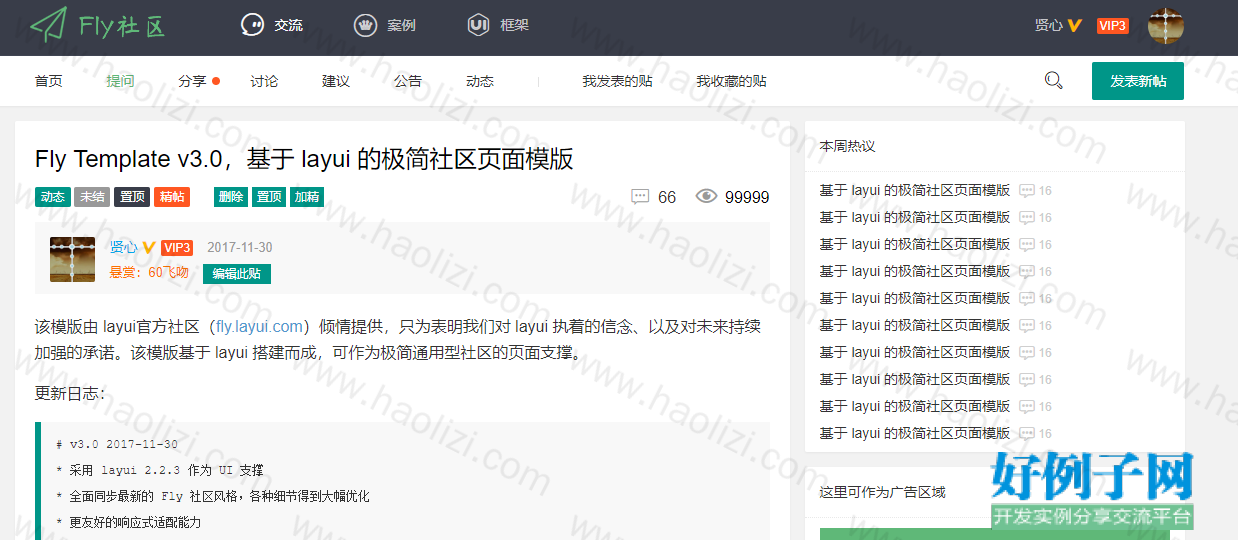Click the black 置顶 badge
Viewport: 1238px width, 540px height.
tap(132, 197)
